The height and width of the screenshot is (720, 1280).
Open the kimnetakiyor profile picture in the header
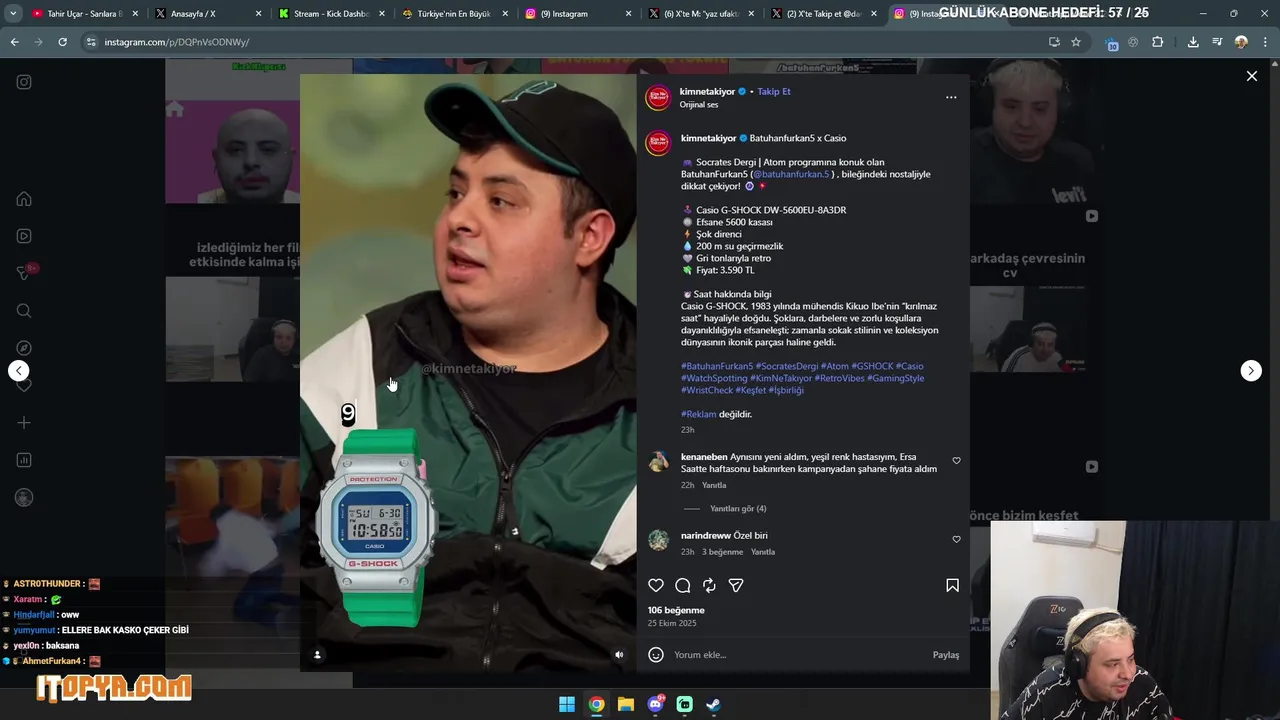click(658, 97)
